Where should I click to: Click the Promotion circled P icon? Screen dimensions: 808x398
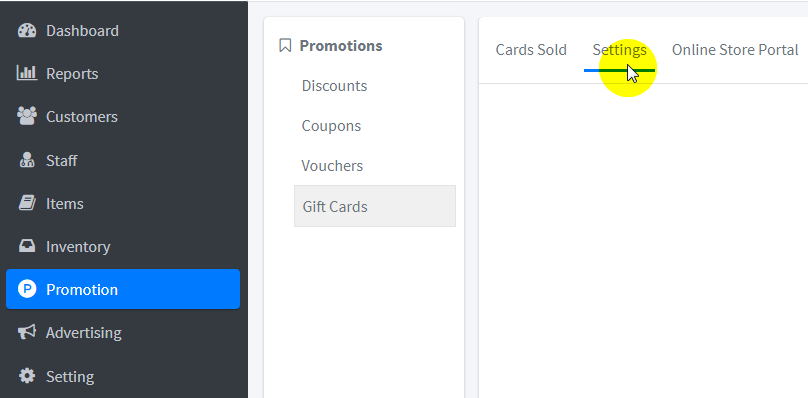[27, 289]
